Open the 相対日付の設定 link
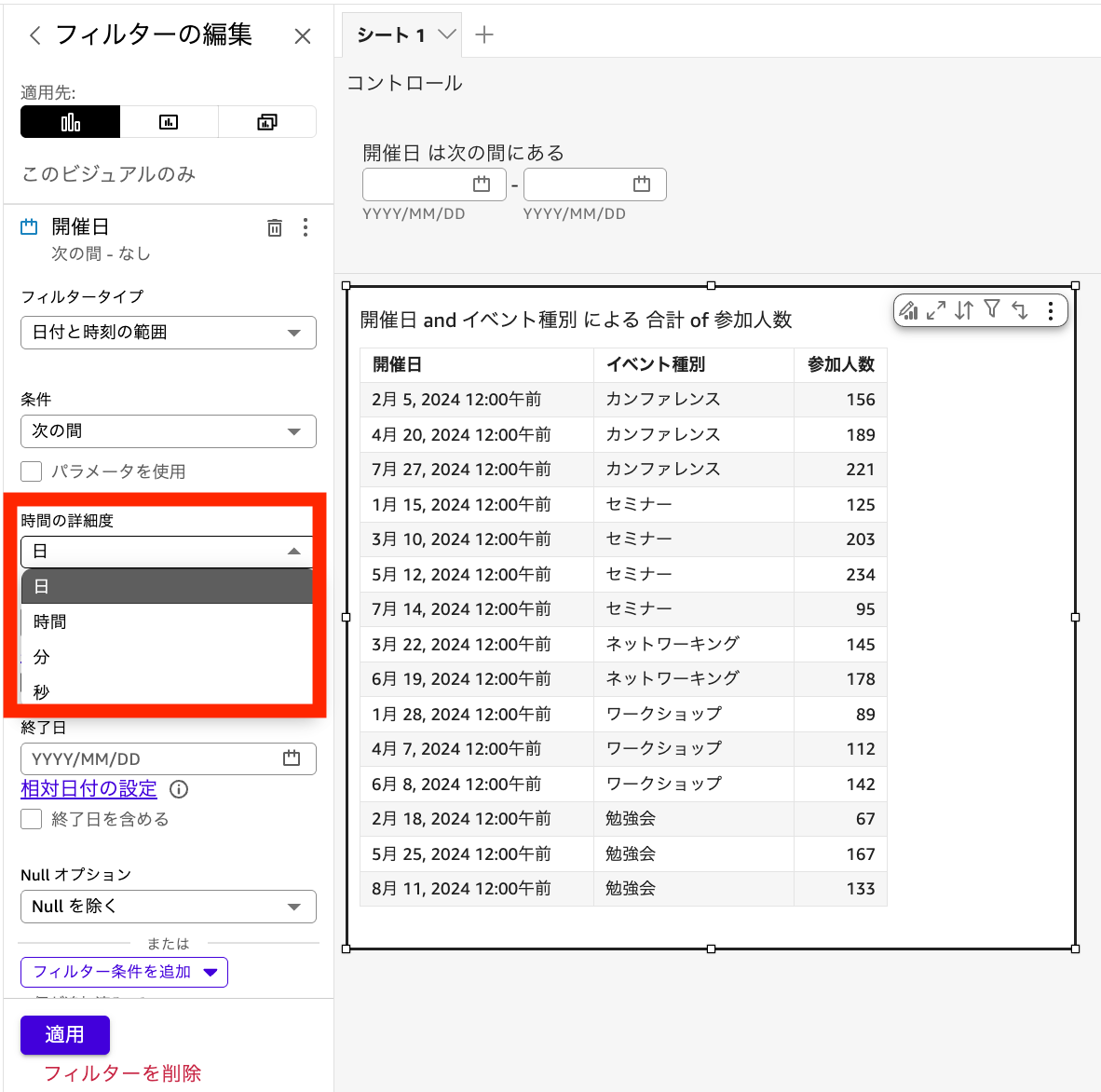 (88, 788)
